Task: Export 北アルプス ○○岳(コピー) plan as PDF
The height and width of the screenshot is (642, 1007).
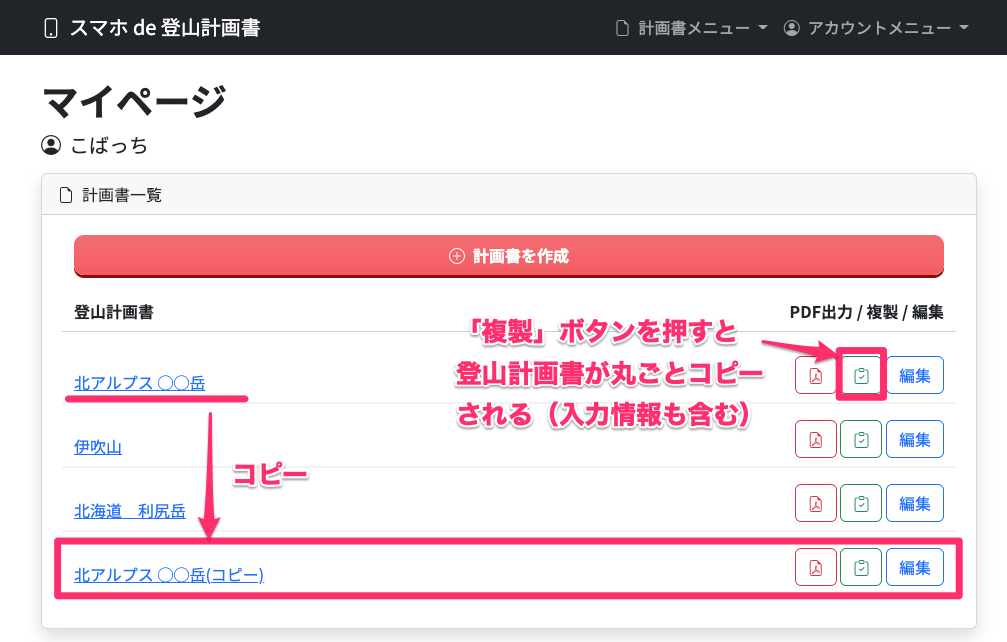Action: (x=816, y=568)
